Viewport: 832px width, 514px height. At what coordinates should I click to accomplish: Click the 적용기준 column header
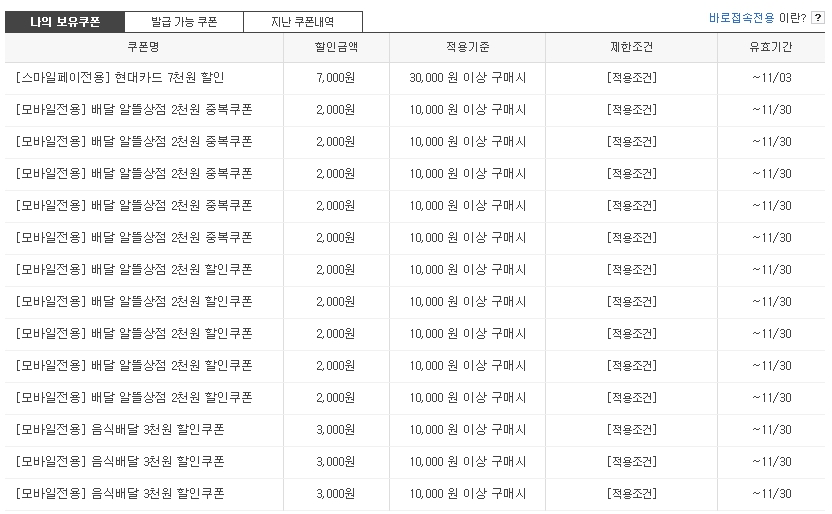(467, 48)
